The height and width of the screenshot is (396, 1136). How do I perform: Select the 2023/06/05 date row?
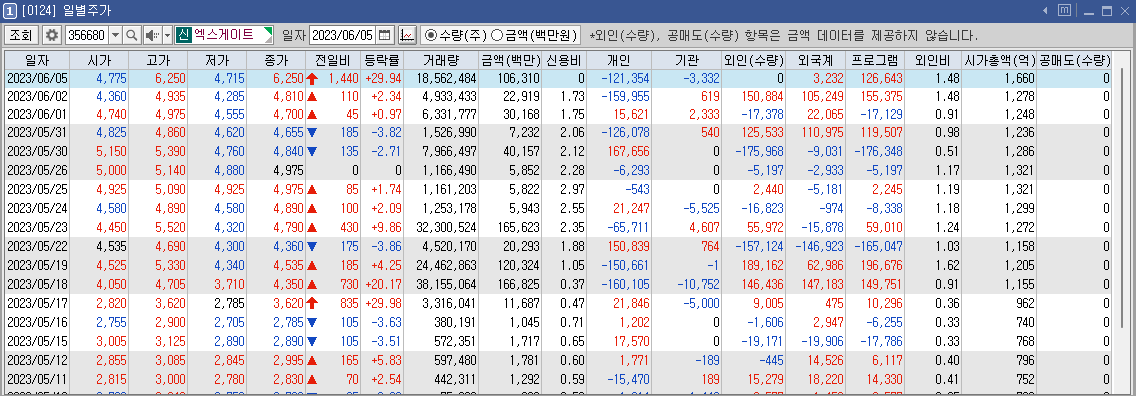pos(559,77)
